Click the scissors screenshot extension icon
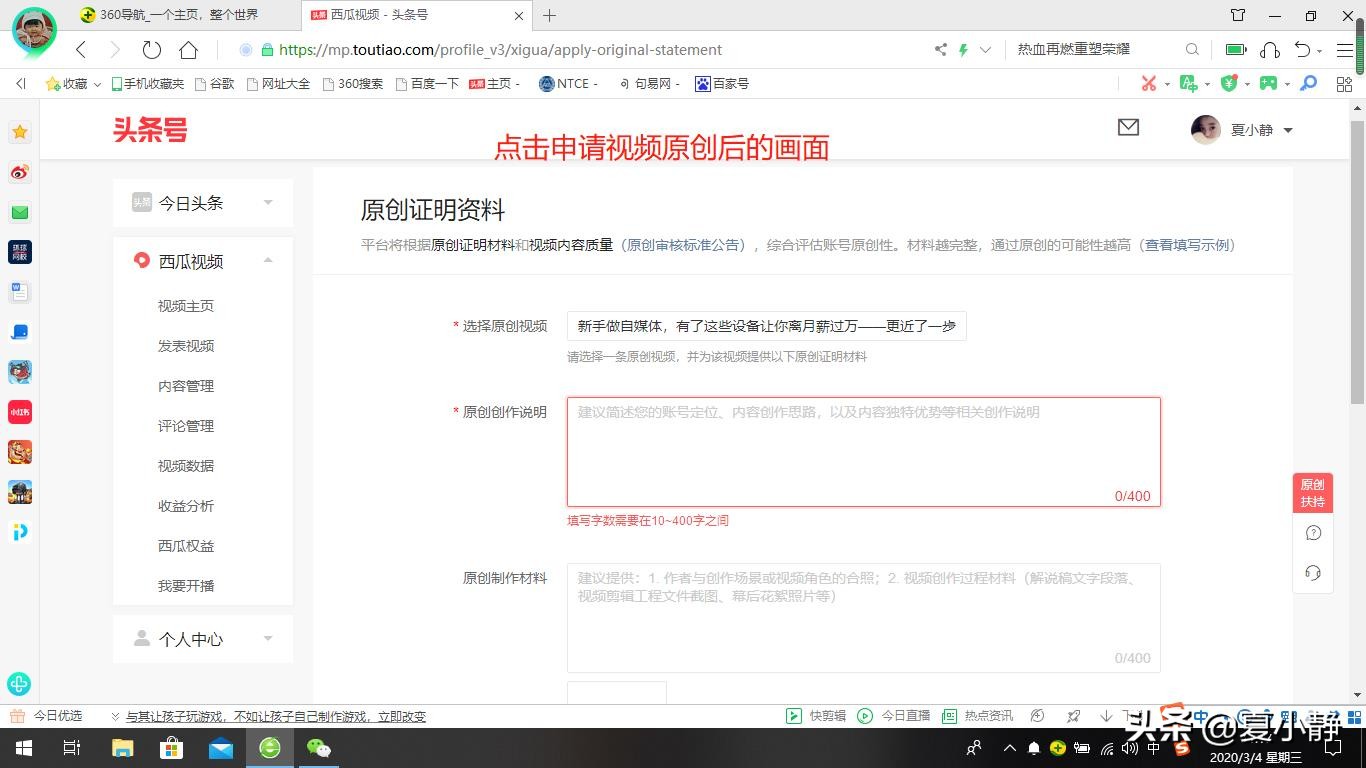Image resolution: width=1366 pixels, height=768 pixels. [x=1149, y=84]
